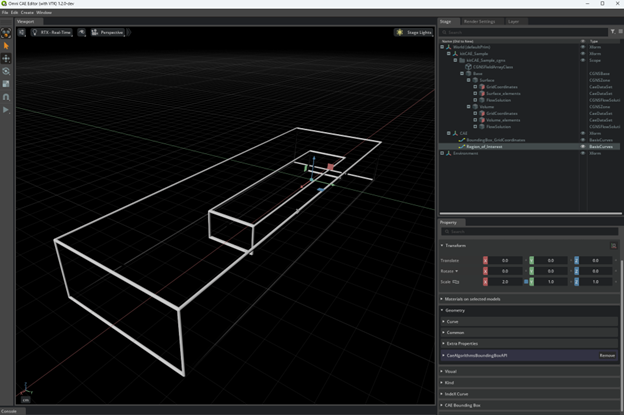
Task: Switch to the Render Settings tab
Action: point(480,21)
